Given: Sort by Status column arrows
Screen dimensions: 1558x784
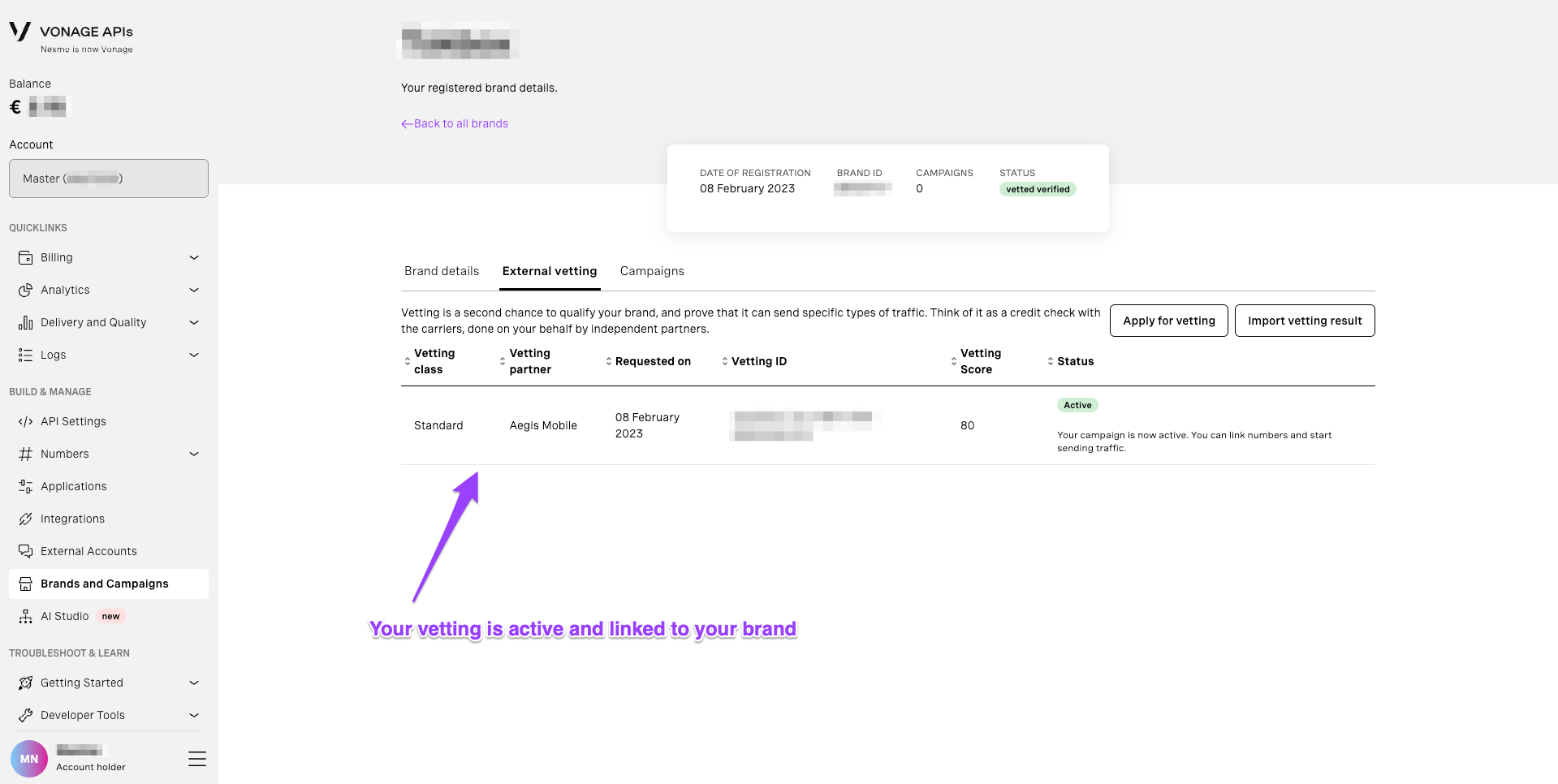Looking at the screenshot, I should (x=1051, y=361).
